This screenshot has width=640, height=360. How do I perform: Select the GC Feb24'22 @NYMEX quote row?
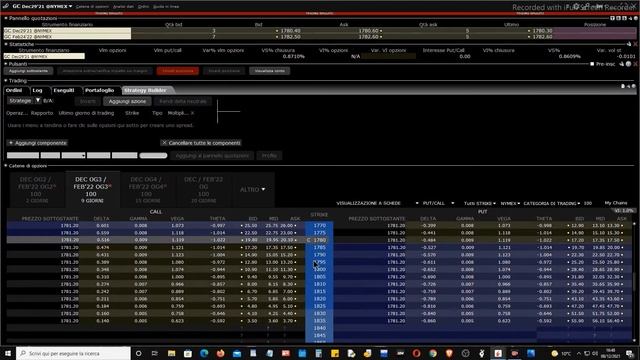(x=320, y=37)
